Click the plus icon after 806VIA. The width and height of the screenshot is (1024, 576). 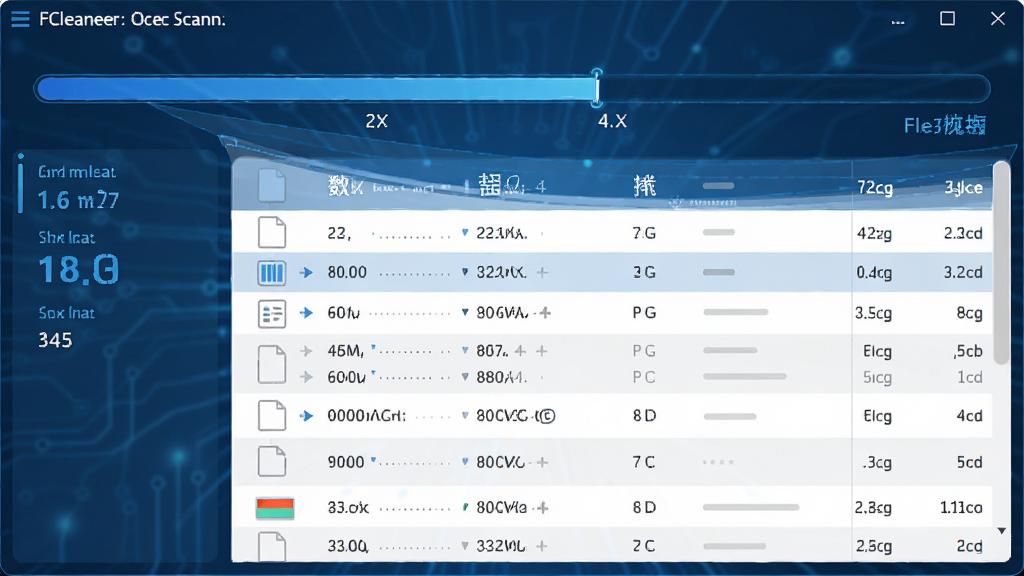[x=545, y=313]
